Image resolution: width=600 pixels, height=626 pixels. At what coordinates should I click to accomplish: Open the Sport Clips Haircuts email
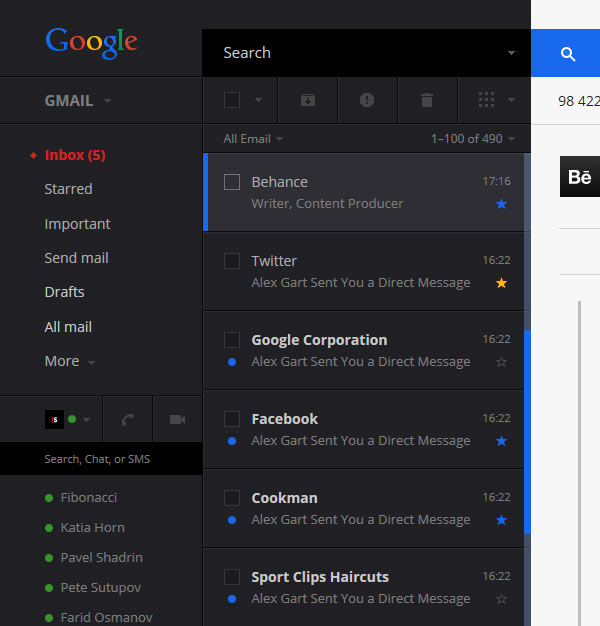tap(364, 587)
